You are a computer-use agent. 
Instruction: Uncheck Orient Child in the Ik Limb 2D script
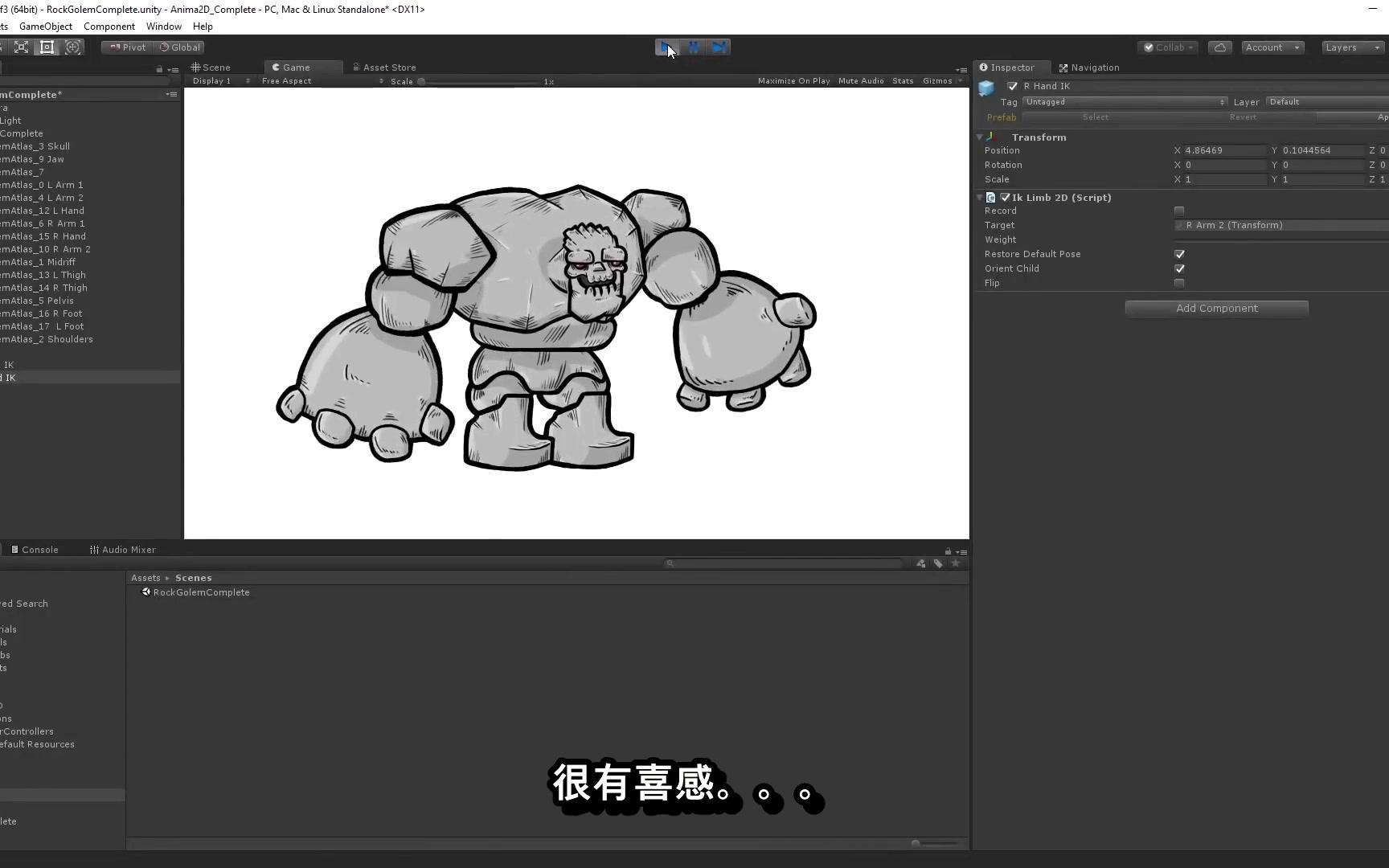1179,269
